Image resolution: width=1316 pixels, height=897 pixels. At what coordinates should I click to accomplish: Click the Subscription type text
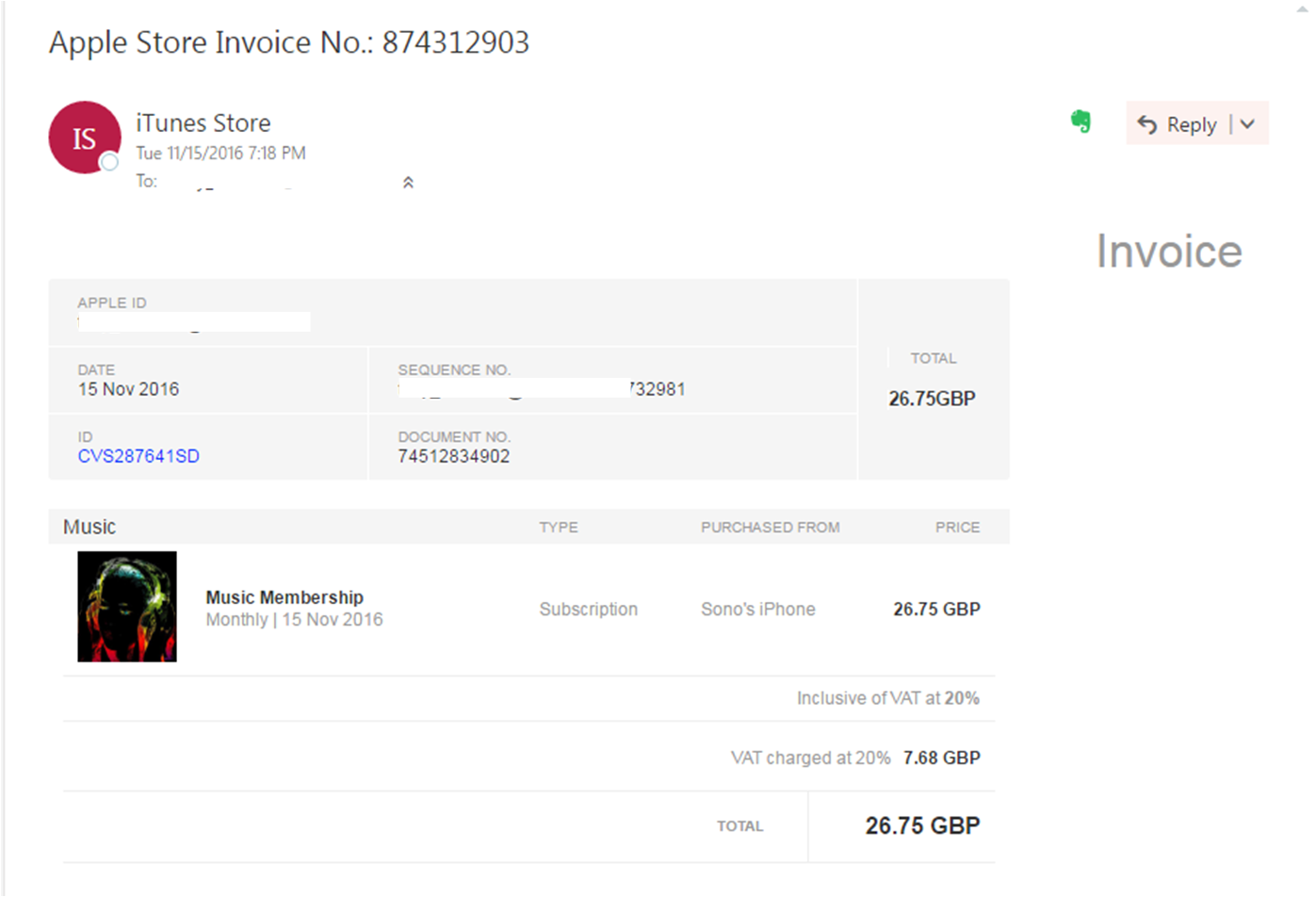tap(589, 610)
